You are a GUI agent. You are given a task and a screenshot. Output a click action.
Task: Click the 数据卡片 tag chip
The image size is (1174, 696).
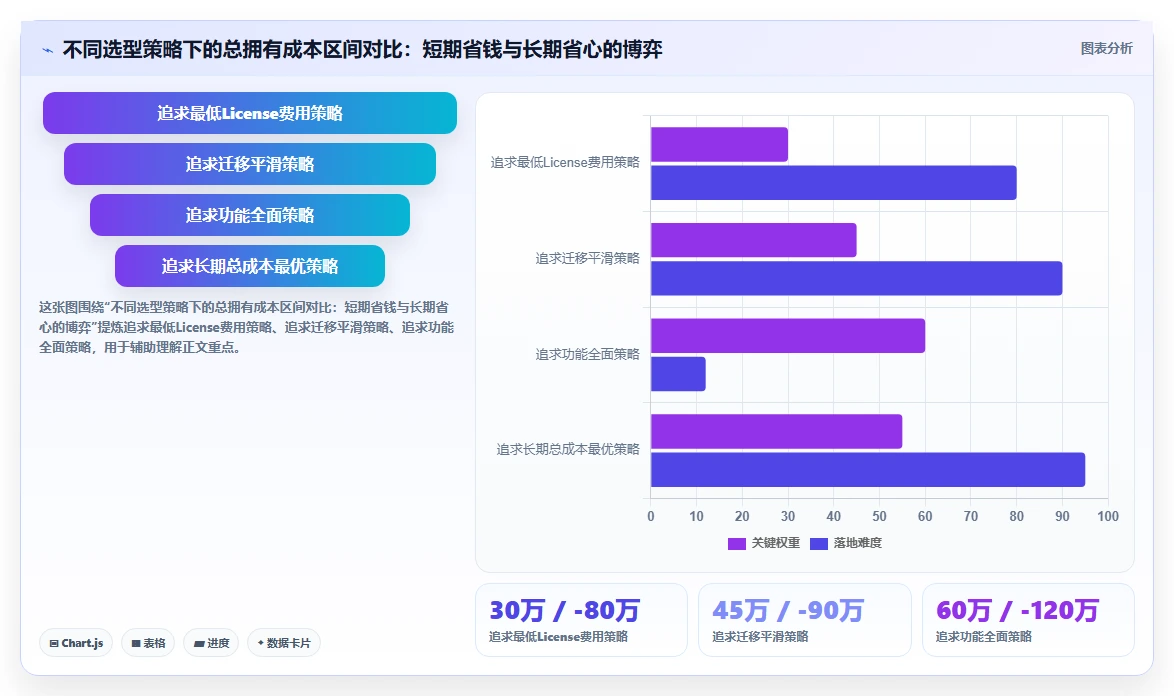tap(284, 643)
